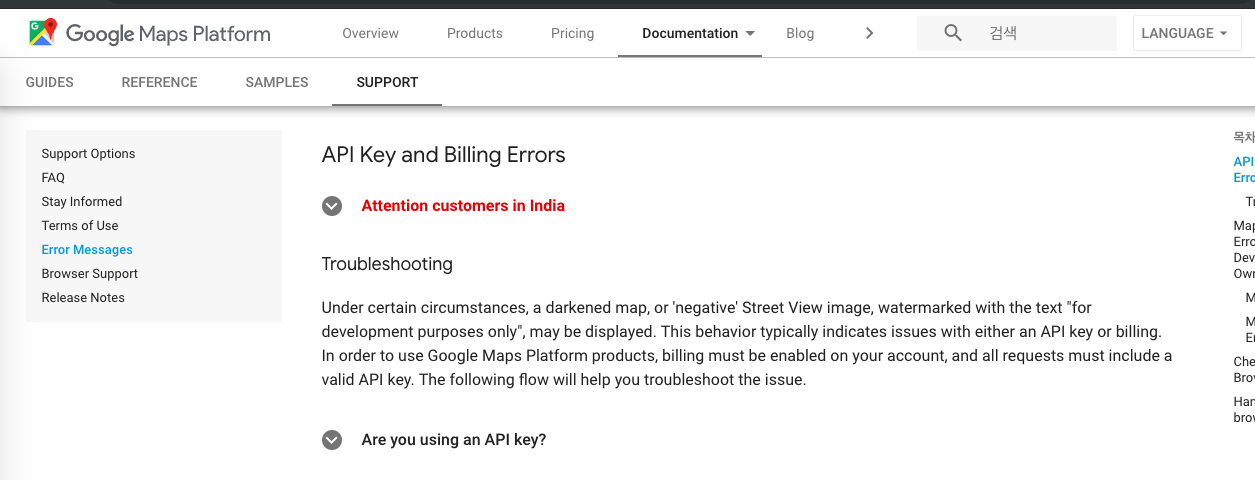Click the right chevron for more nav items

tap(869, 33)
